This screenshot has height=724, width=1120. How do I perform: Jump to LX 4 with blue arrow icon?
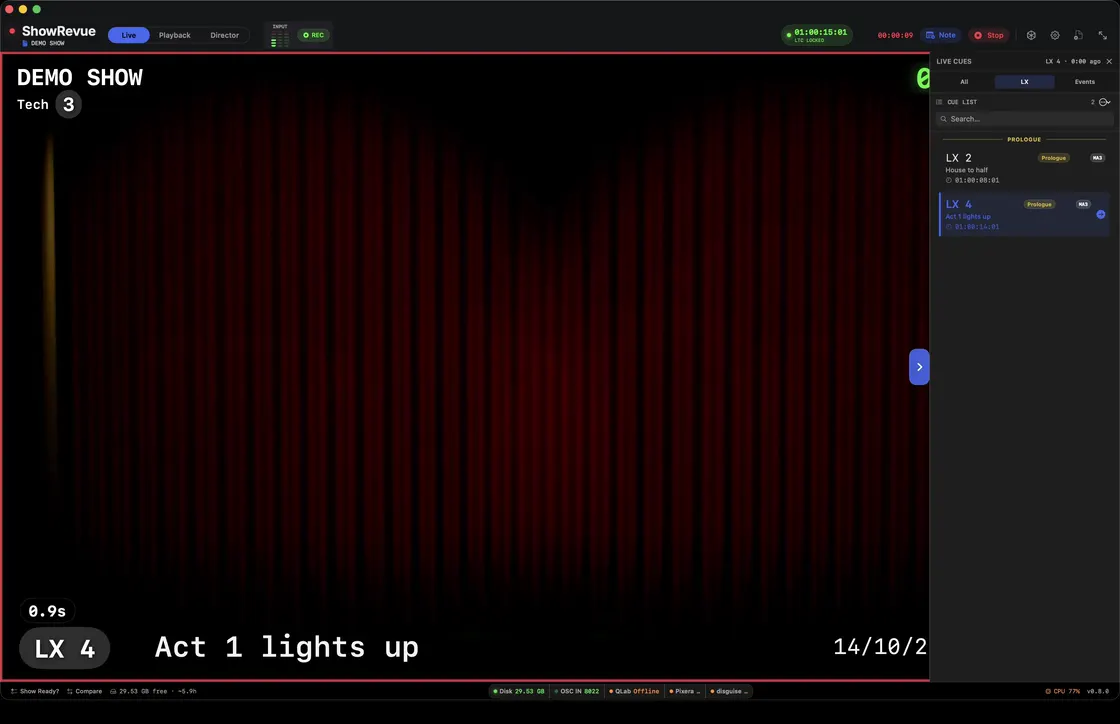1101,214
